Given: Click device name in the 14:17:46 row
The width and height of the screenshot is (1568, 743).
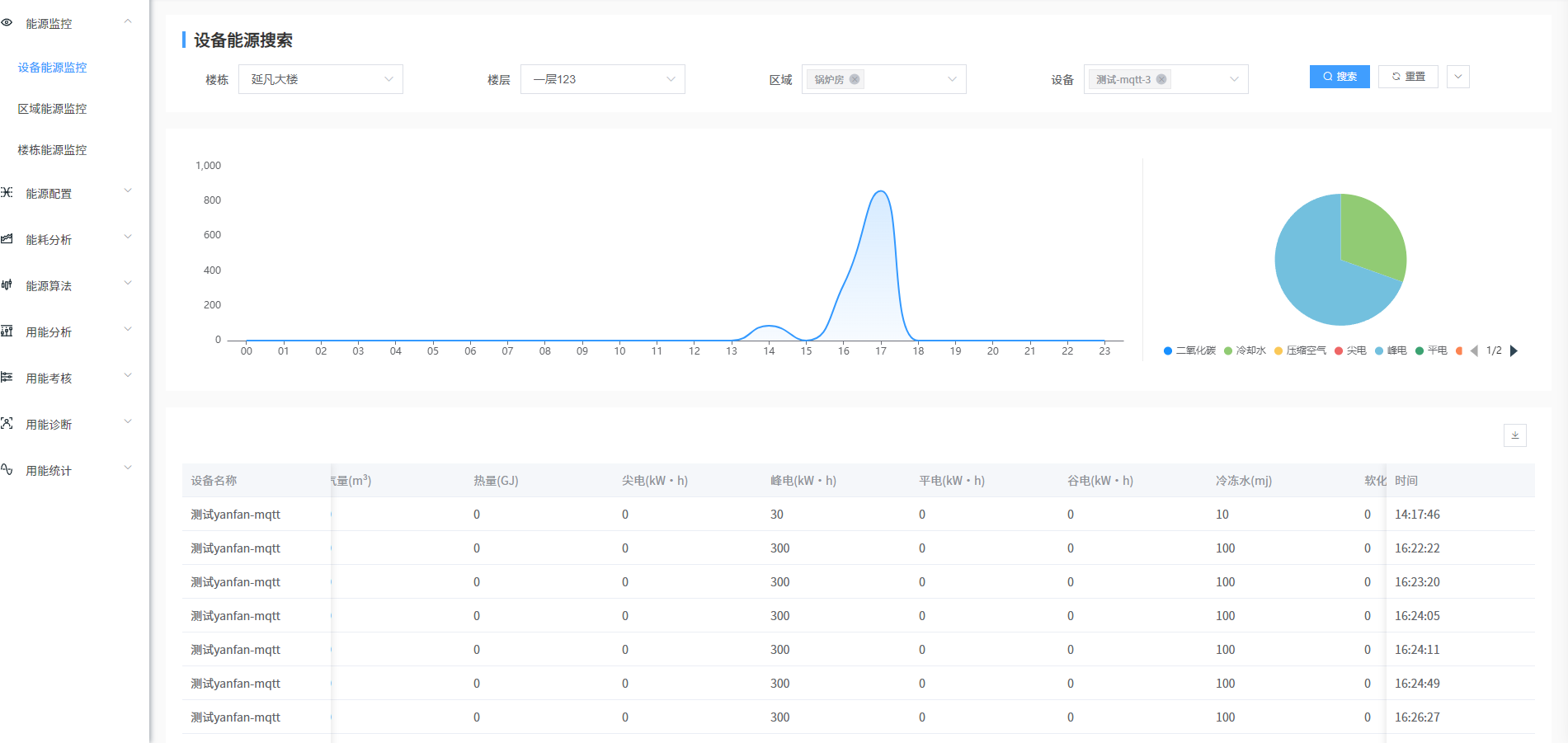Looking at the screenshot, I should tap(235, 515).
